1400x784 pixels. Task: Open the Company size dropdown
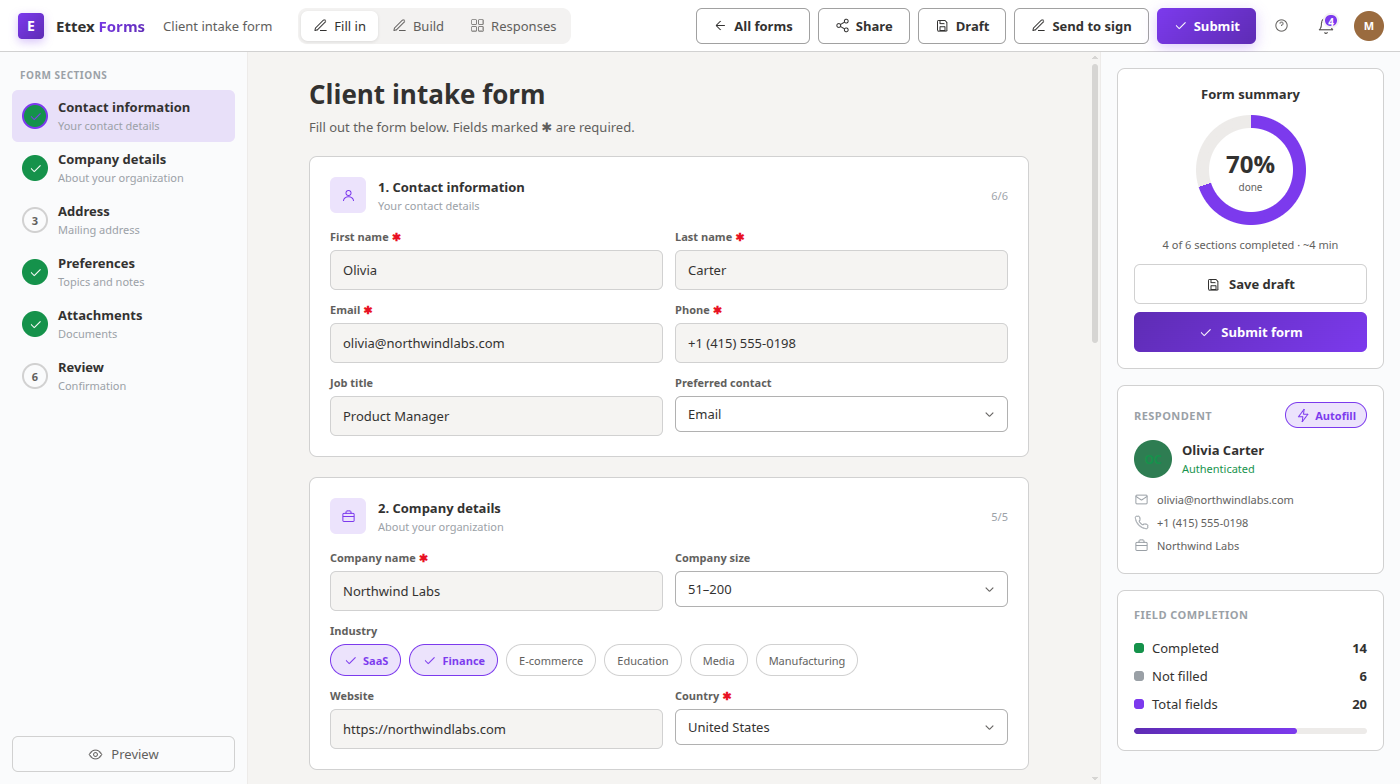[x=841, y=589]
